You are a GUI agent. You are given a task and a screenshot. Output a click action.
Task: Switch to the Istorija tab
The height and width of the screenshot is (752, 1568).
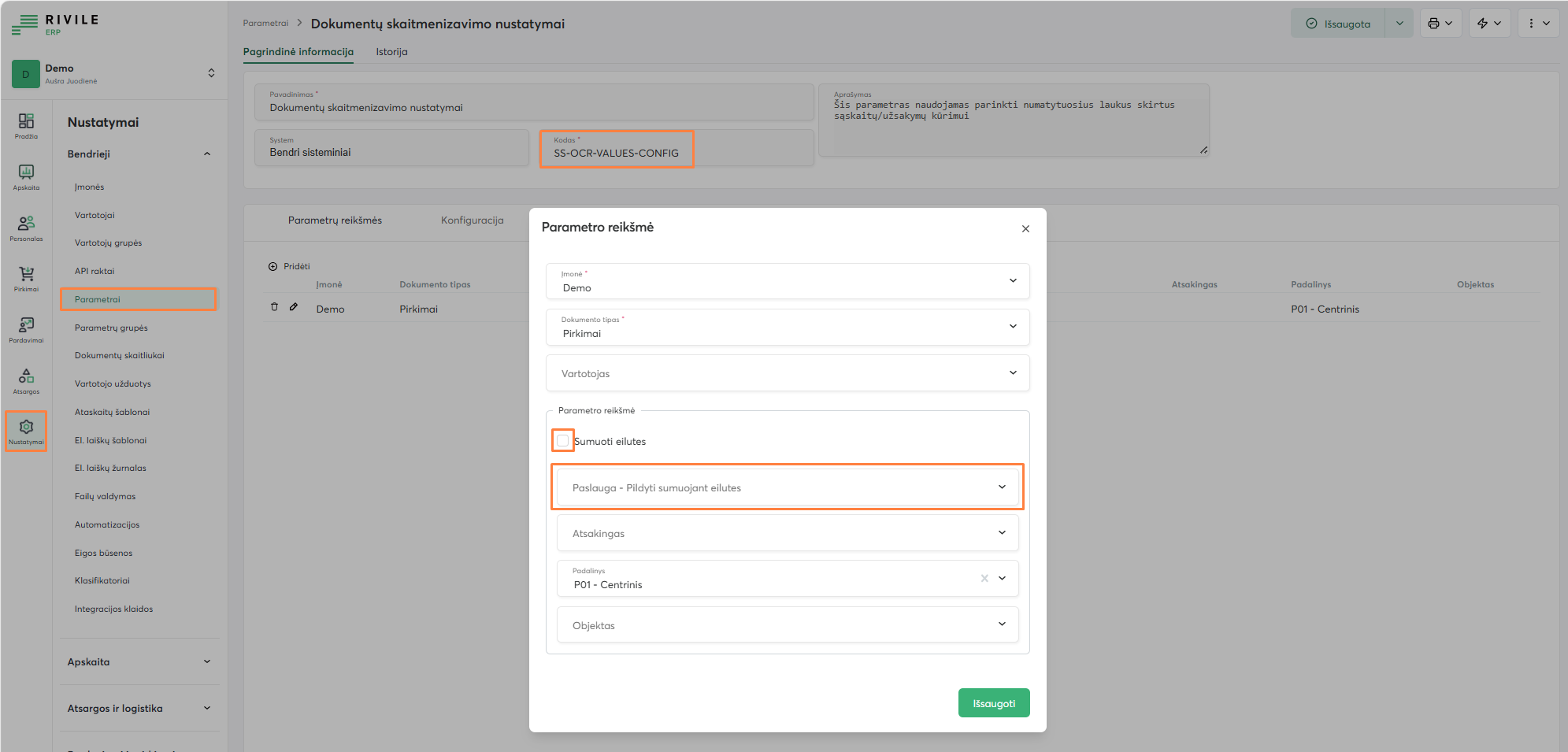point(391,52)
